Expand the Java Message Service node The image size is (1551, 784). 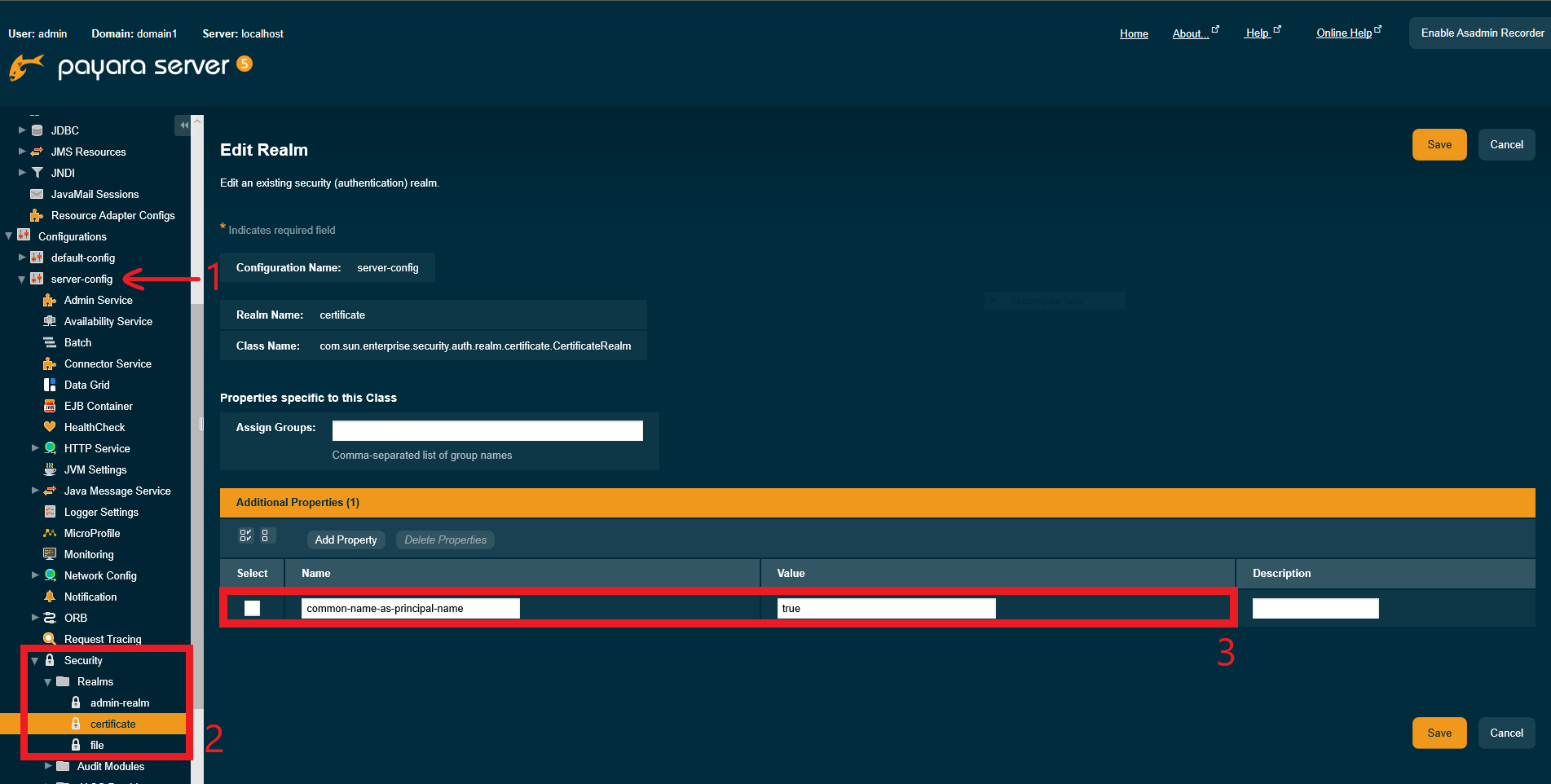[35, 491]
